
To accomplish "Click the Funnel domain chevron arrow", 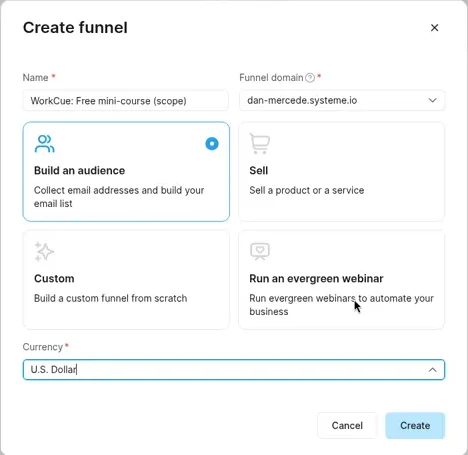I will click(x=432, y=100).
